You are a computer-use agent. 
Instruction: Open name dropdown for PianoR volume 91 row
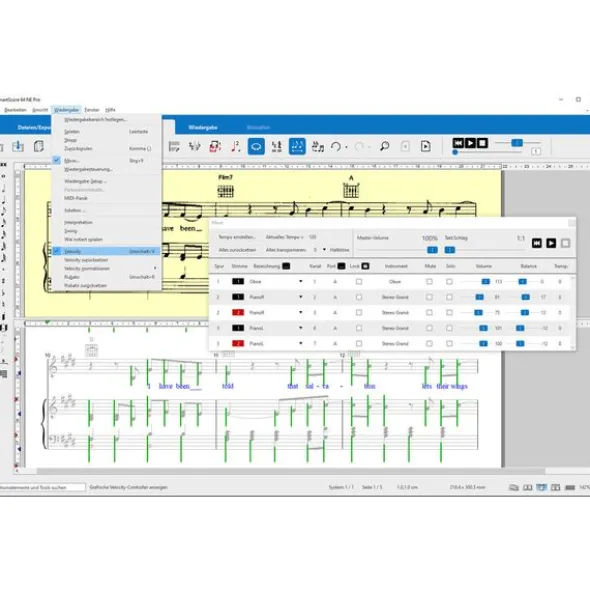click(300, 297)
